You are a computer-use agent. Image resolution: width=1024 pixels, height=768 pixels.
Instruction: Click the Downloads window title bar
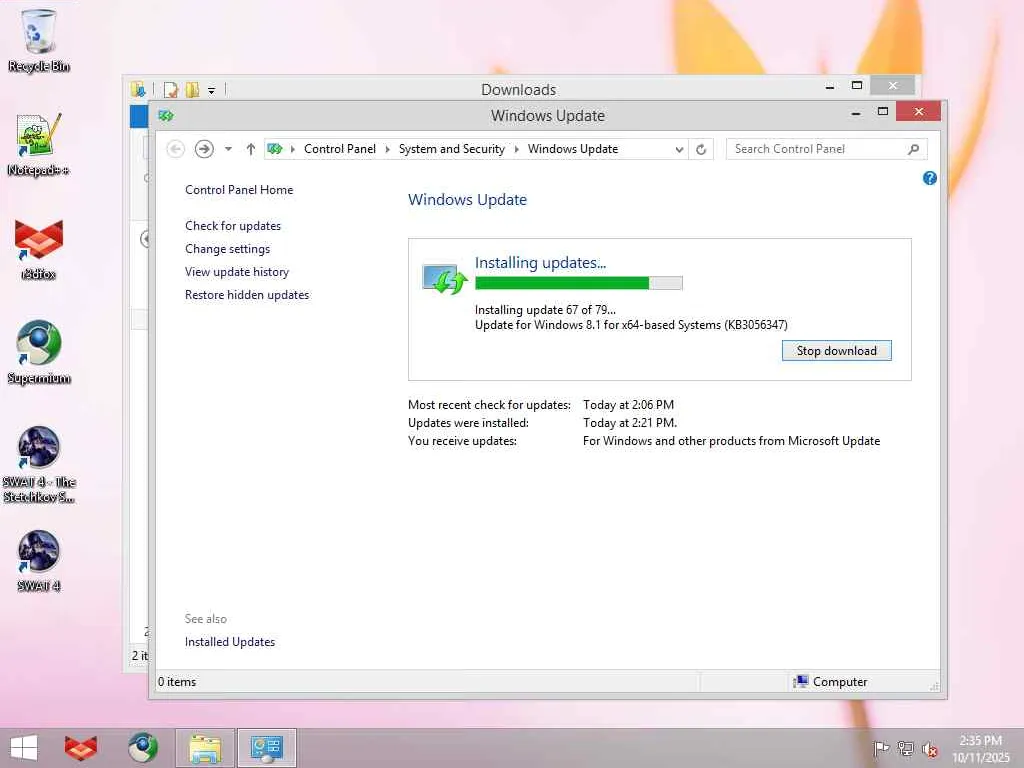click(x=519, y=89)
